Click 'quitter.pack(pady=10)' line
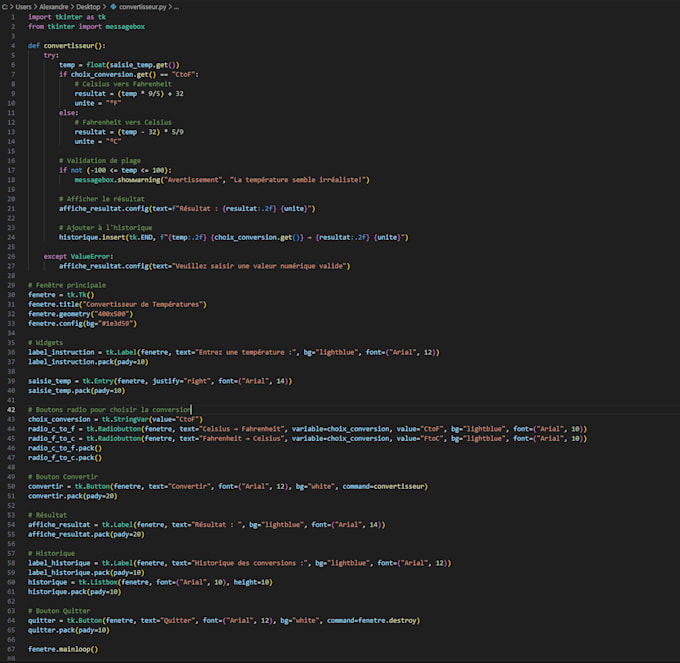The height and width of the screenshot is (663, 680). (x=69, y=630)
